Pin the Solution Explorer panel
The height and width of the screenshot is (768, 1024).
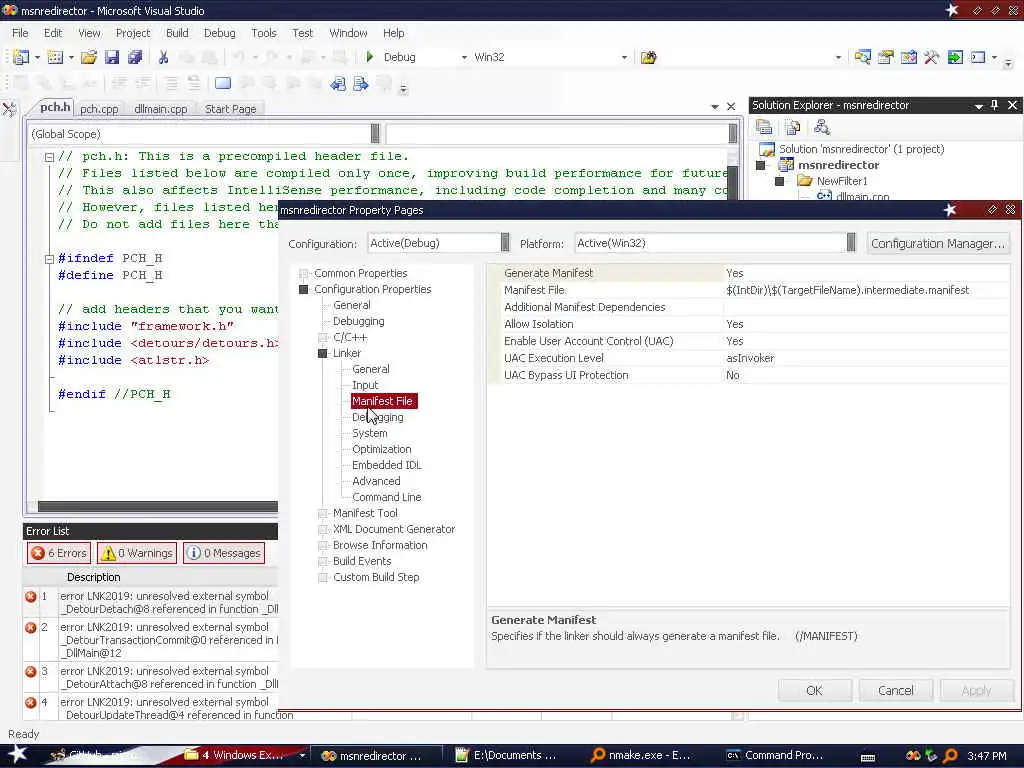coord(995,105)
